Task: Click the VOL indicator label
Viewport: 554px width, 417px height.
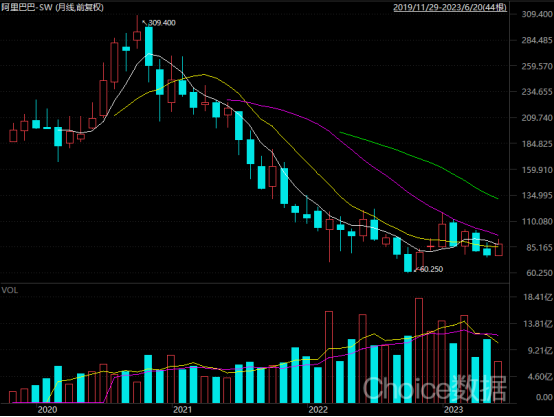Action: pyautogui.click(x=10, y=290)
